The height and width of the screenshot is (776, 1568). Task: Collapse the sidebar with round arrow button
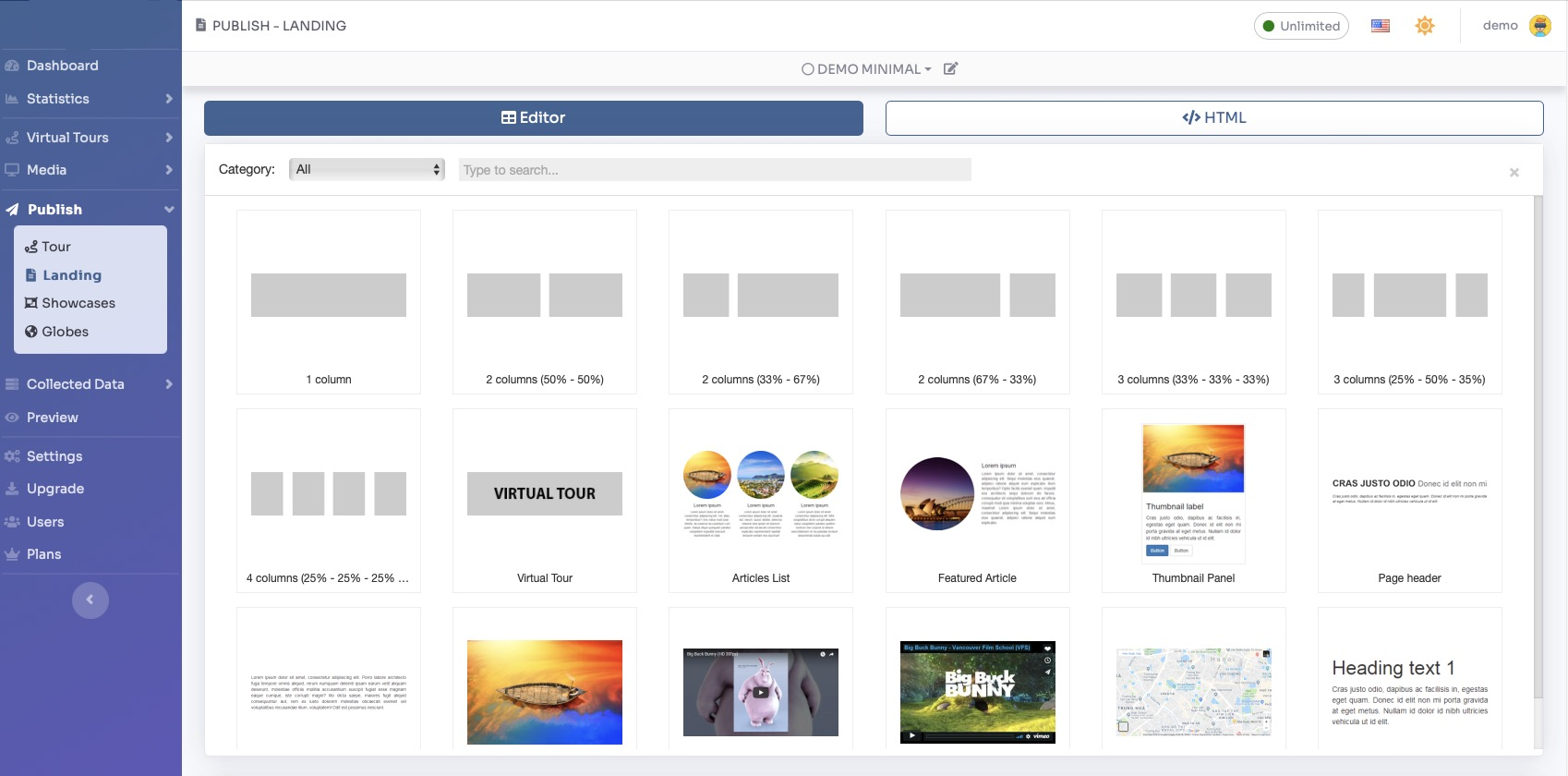coord(90,600)
